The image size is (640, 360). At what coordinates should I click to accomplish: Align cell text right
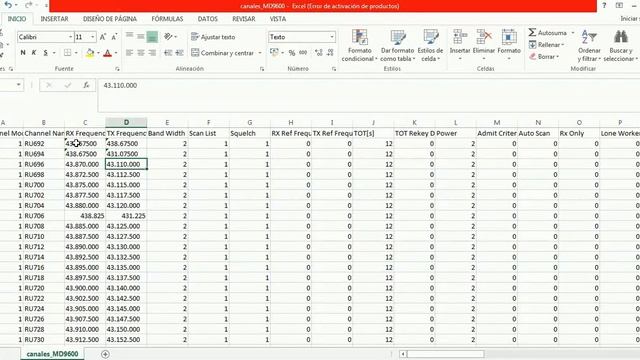coord(152,53)
